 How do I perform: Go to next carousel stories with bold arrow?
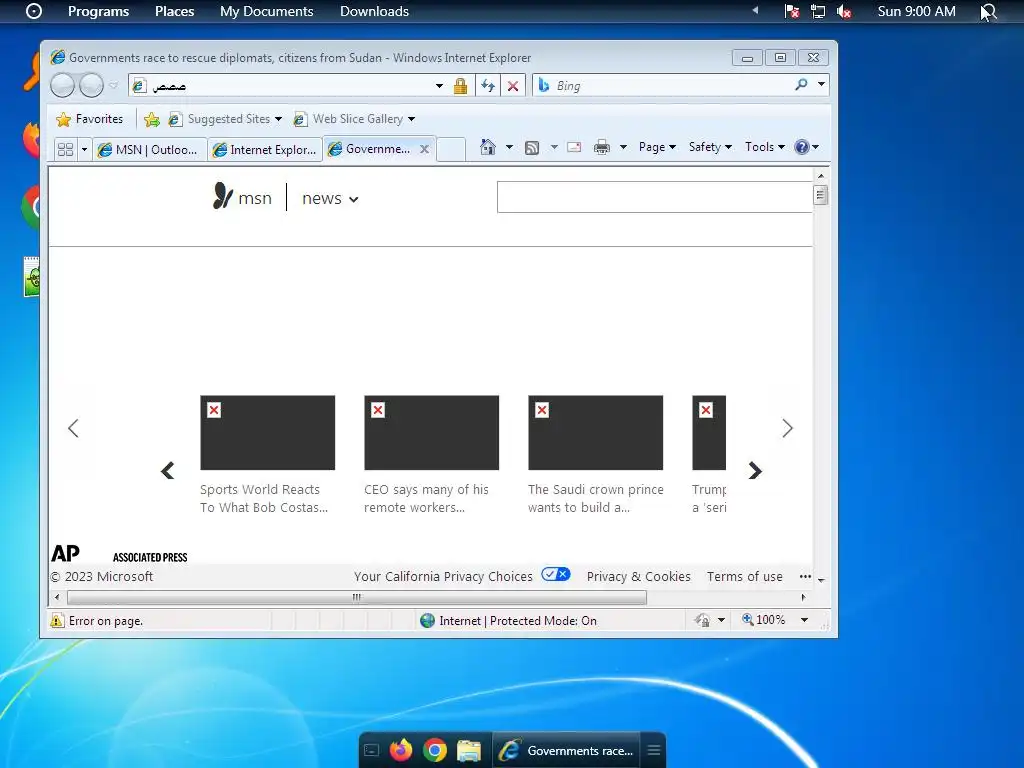pyautogui.click(x=755, y=470)
